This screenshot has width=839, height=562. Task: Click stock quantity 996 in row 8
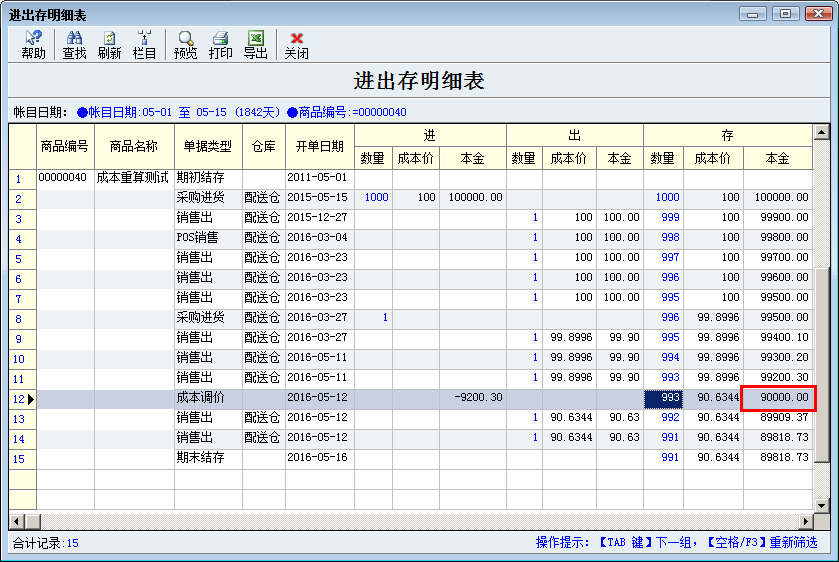[663, 318]
